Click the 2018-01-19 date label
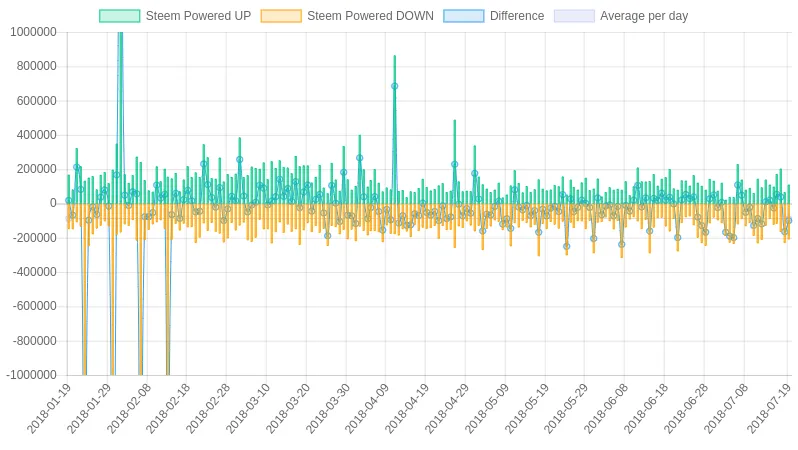The height and width of the screenshot is (450, 798). 49,408
